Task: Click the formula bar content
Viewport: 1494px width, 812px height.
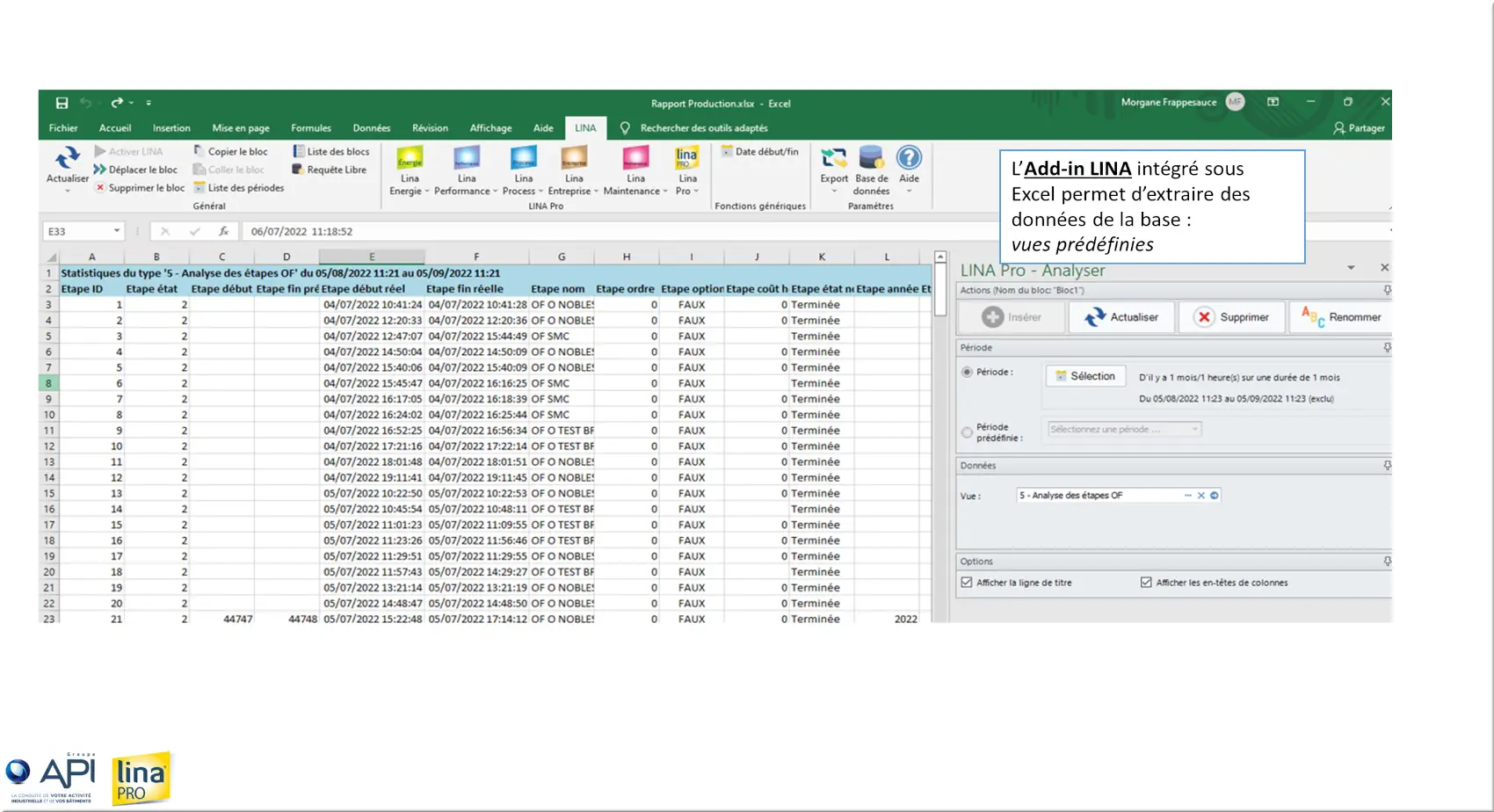Action: pos(301,231)
